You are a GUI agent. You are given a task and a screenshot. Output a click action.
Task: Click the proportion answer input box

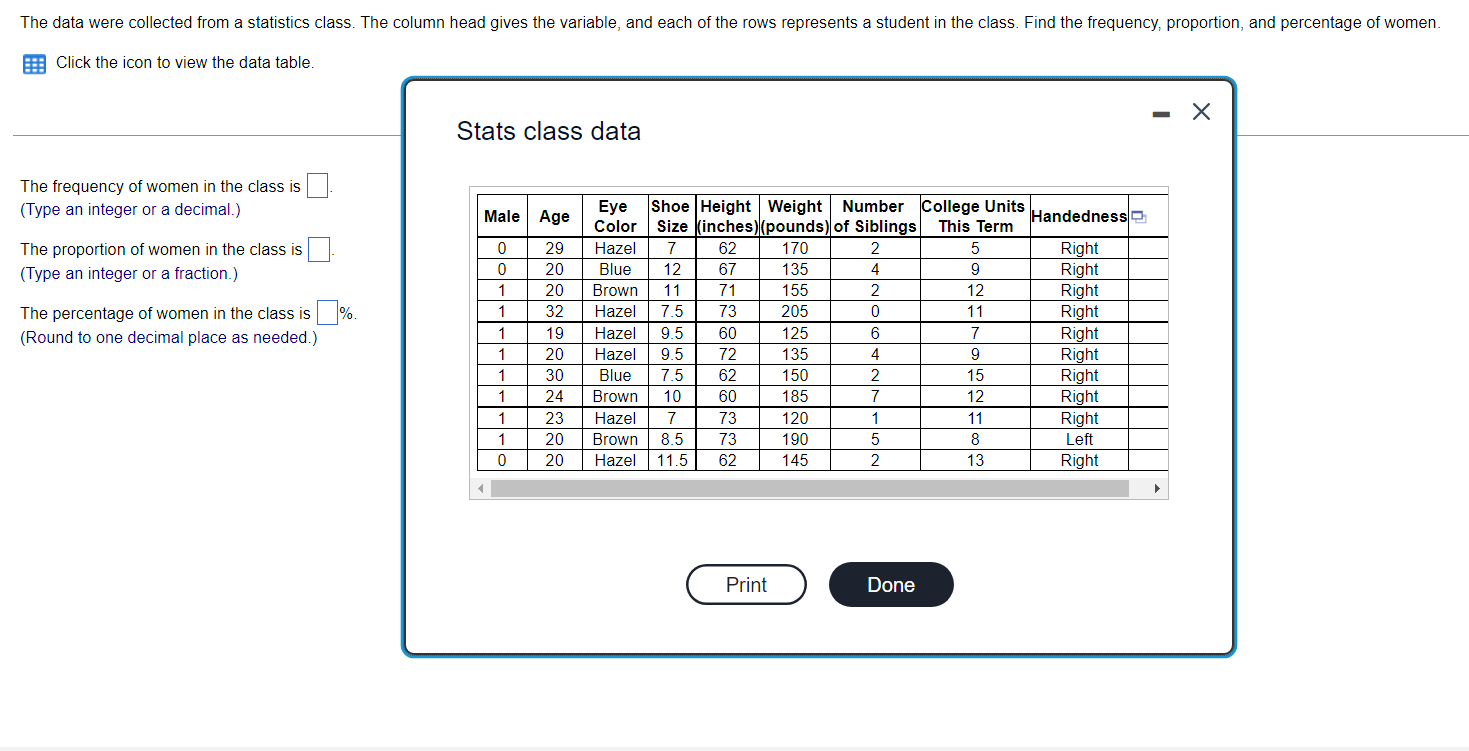[x=321, y=248]
